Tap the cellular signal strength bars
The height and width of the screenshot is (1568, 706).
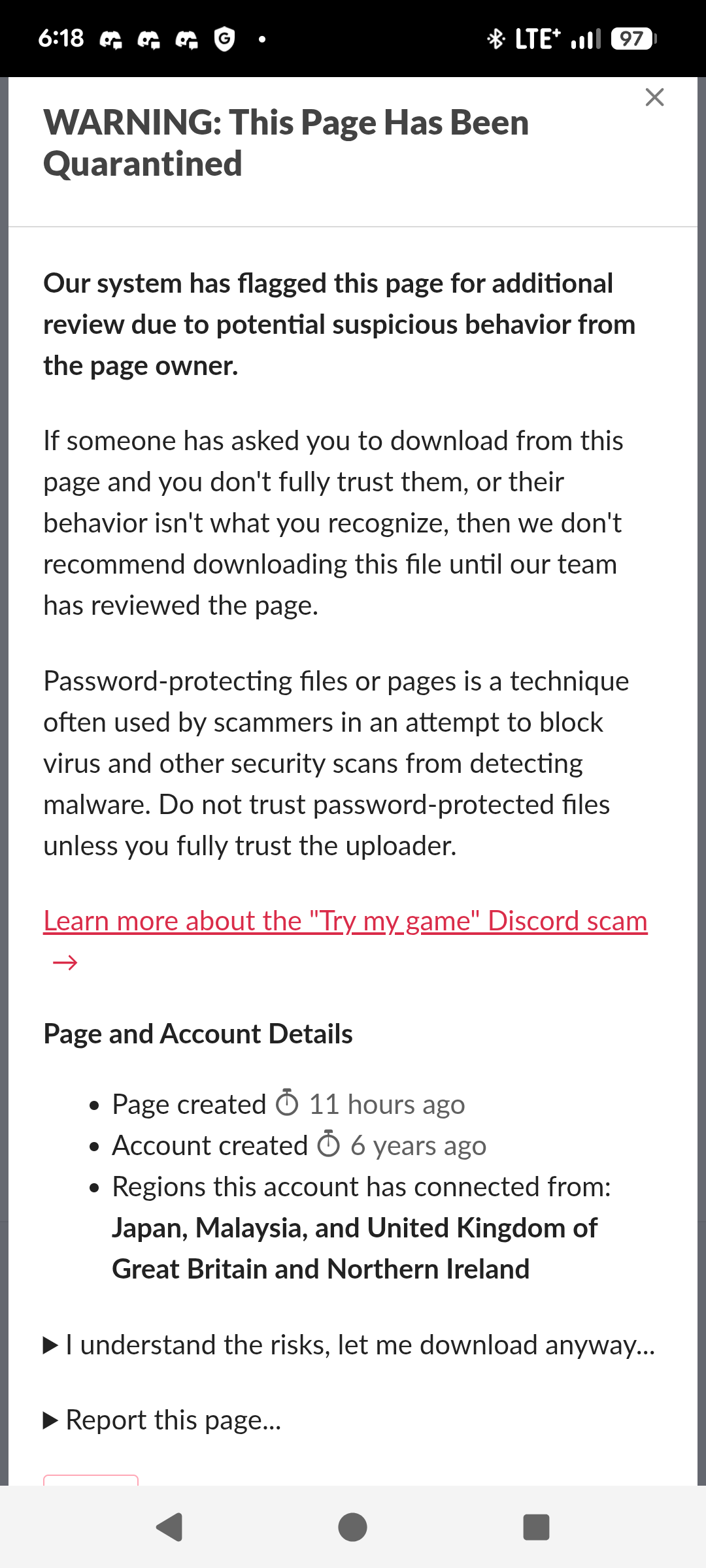(x=585, y=39)
